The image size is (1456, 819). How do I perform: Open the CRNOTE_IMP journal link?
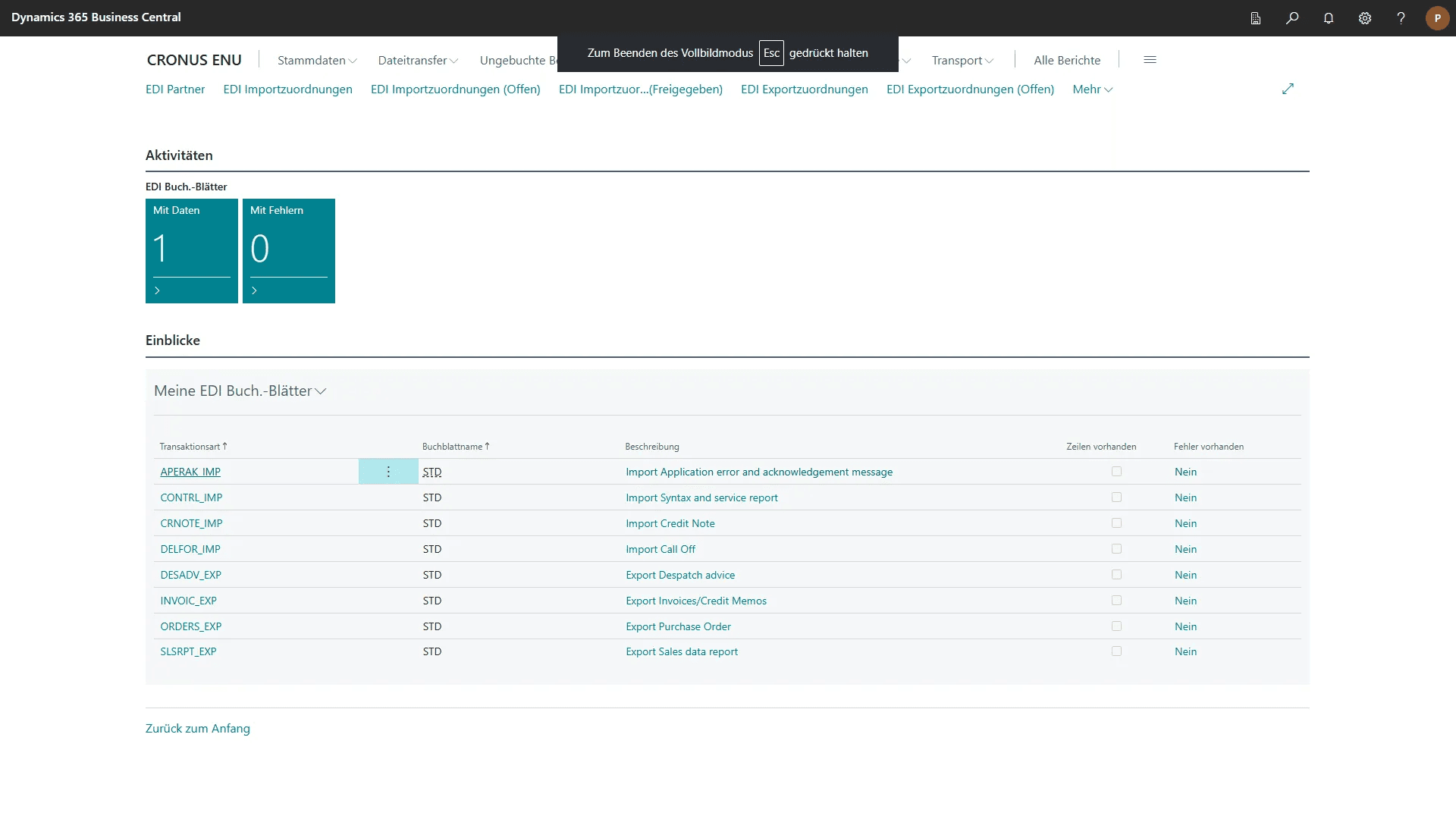(x=191, y=523)
